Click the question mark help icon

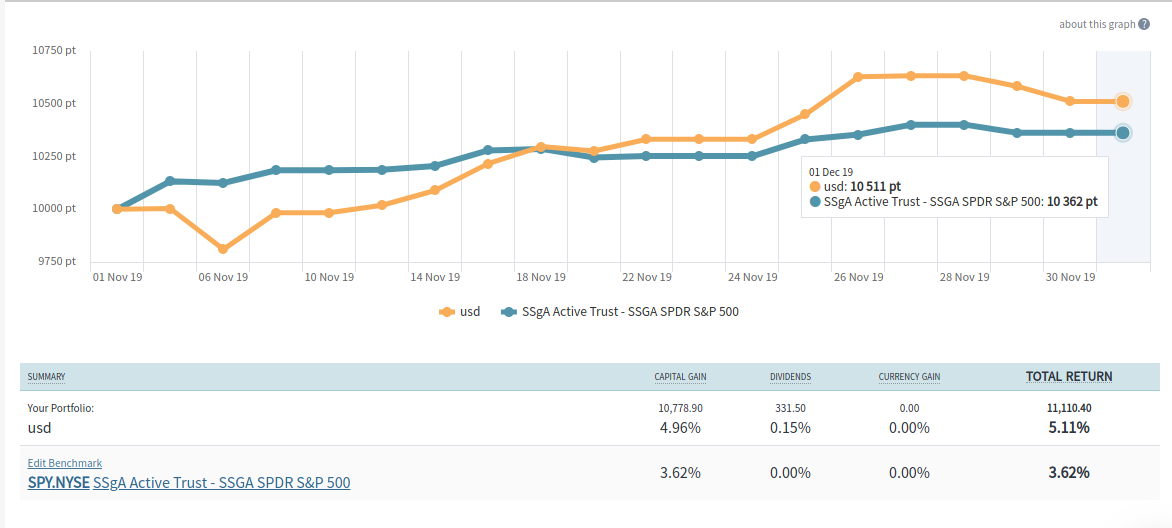pos(1144,24)
